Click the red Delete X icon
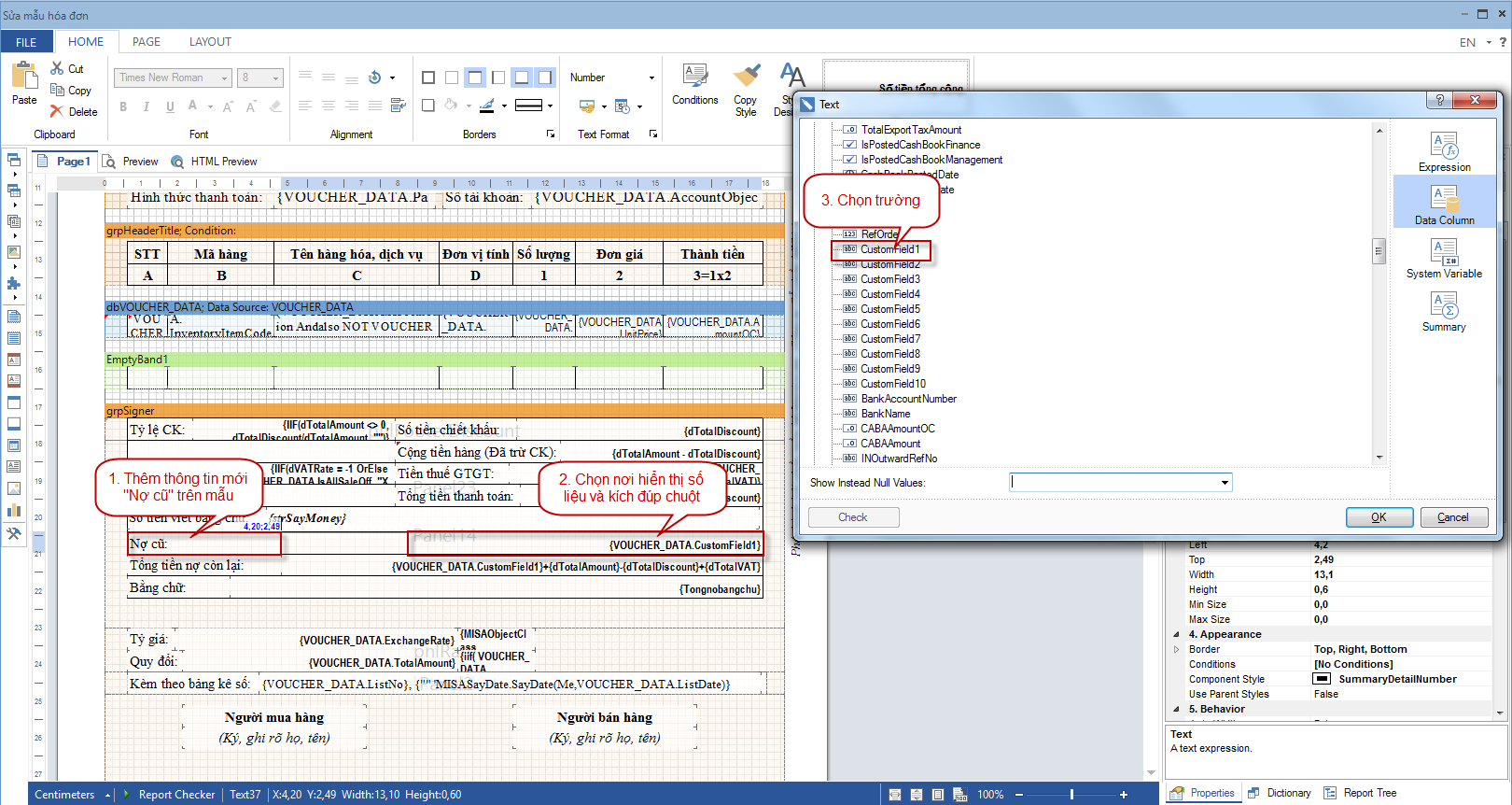This screenshot has height=805, width=1512. (x=57, y=111)
